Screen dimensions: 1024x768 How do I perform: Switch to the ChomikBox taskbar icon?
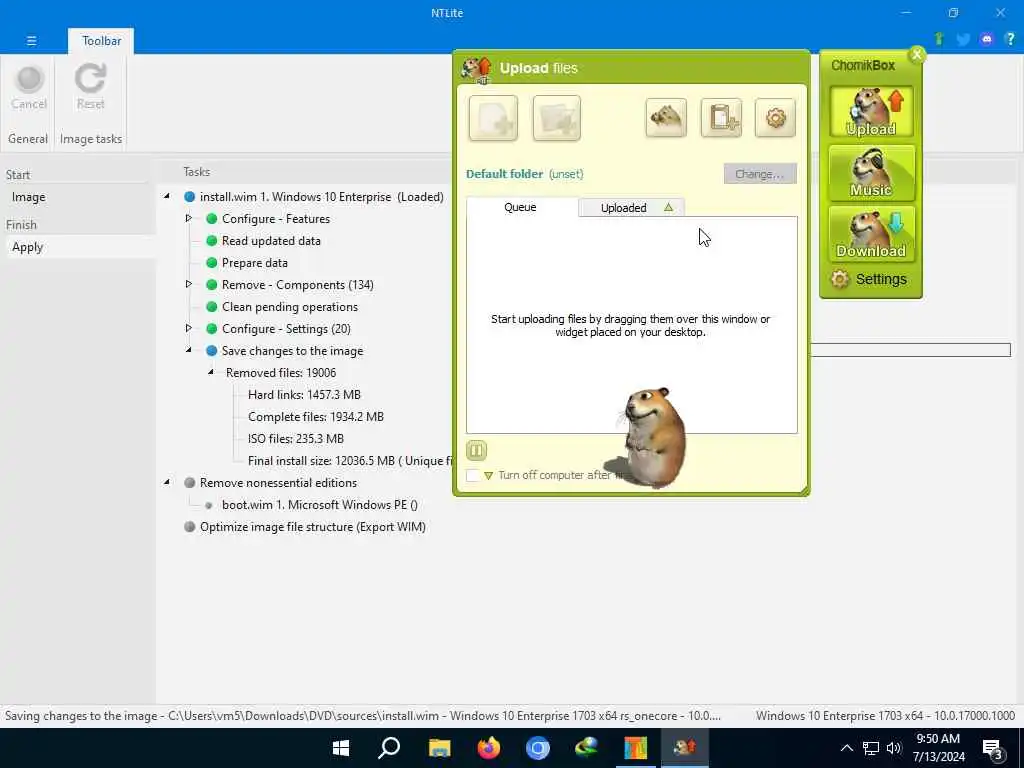684,748
